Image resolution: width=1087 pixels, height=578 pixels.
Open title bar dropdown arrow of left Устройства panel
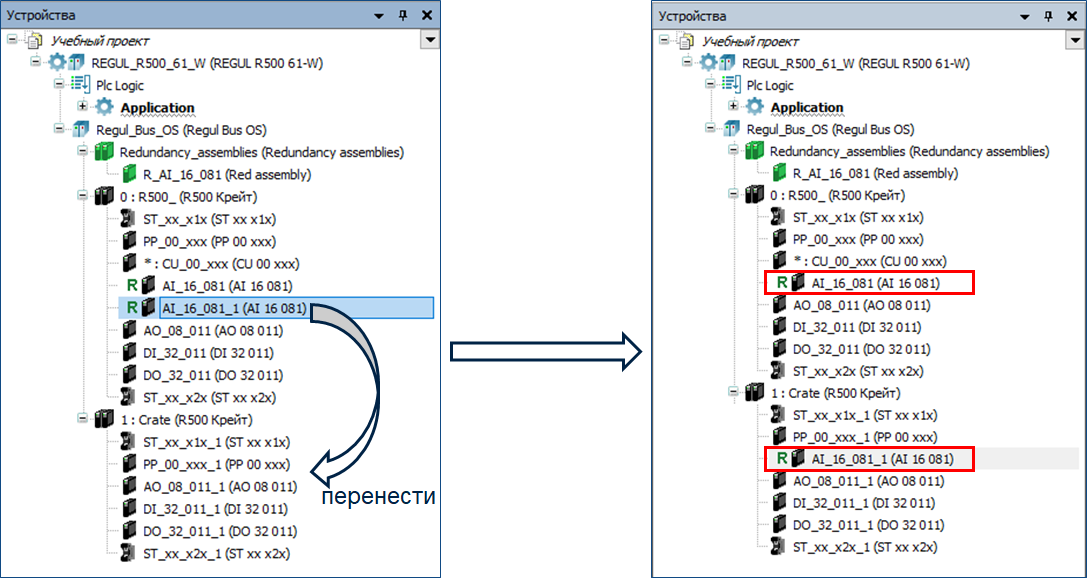pyautogui.click(x=379, y=16)
